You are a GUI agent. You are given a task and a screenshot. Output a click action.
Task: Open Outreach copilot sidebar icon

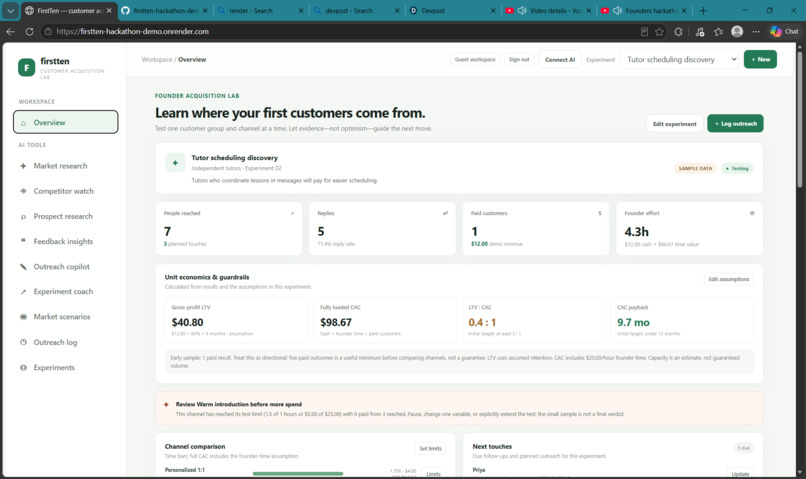(x=23, y=267)
